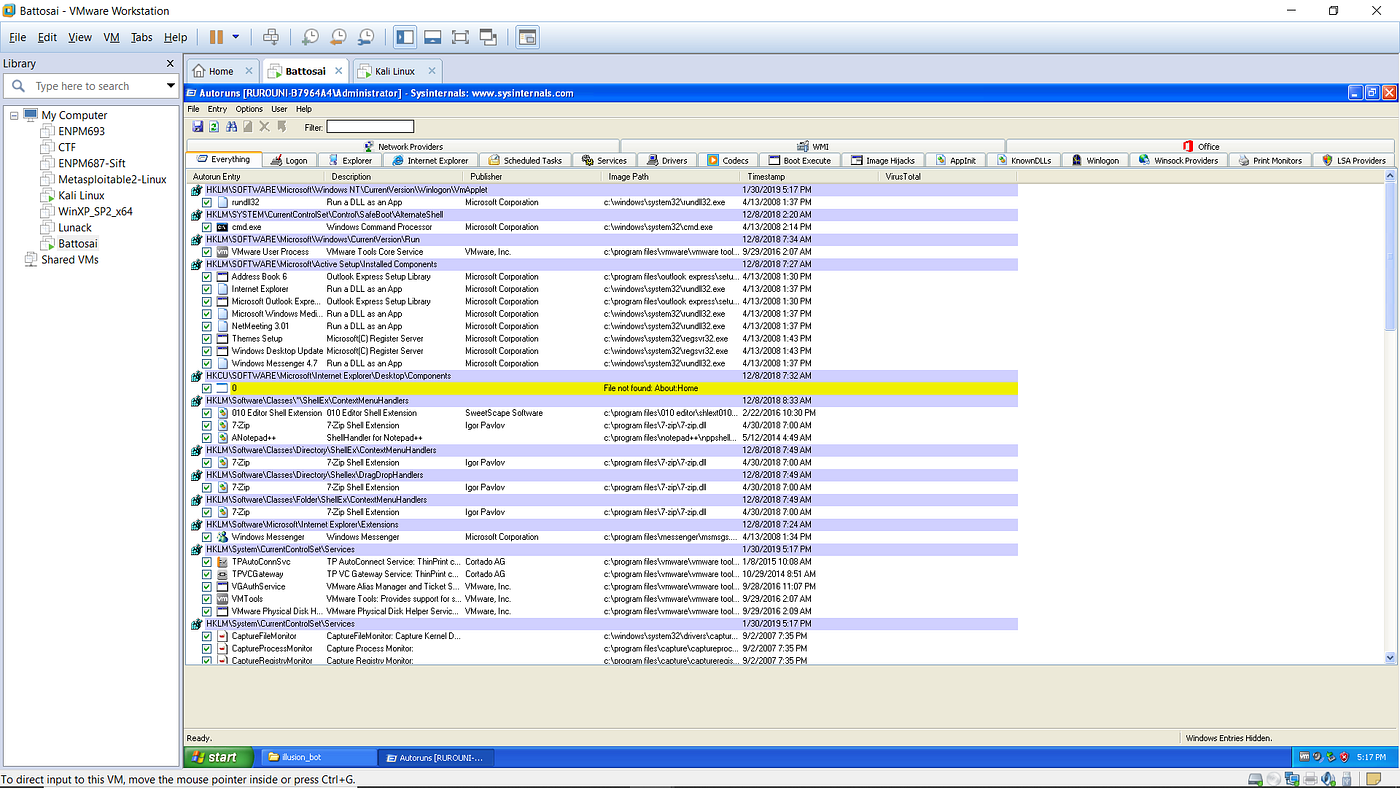Uncheck the rundll32 autorun entry checkbox

click(207, 202)
